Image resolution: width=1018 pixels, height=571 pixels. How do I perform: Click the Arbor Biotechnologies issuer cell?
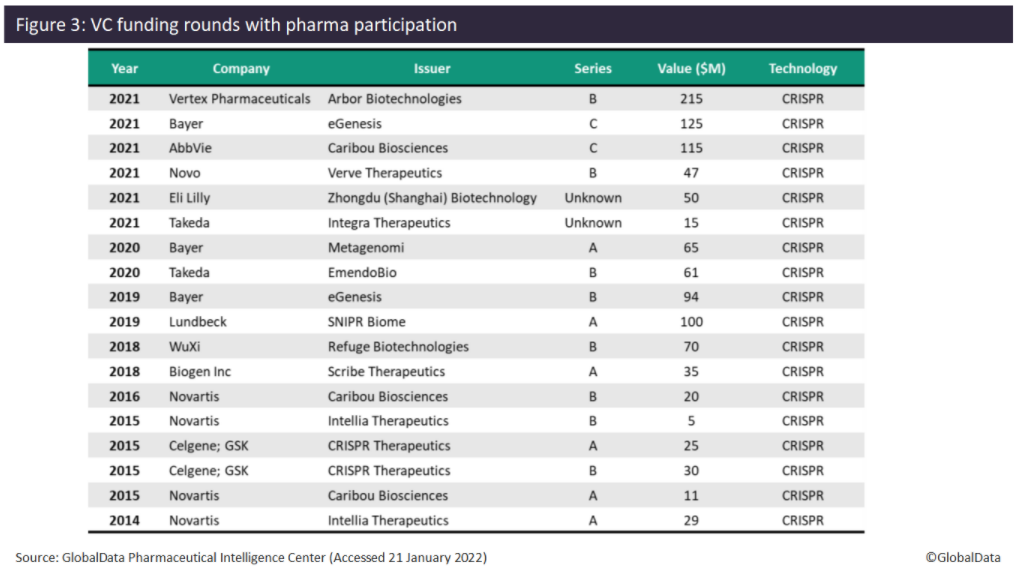(x=395, y=99)
